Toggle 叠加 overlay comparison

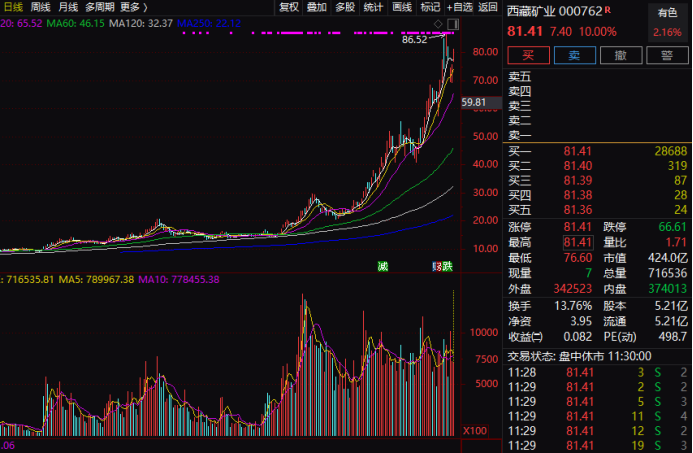click(317, 7)
